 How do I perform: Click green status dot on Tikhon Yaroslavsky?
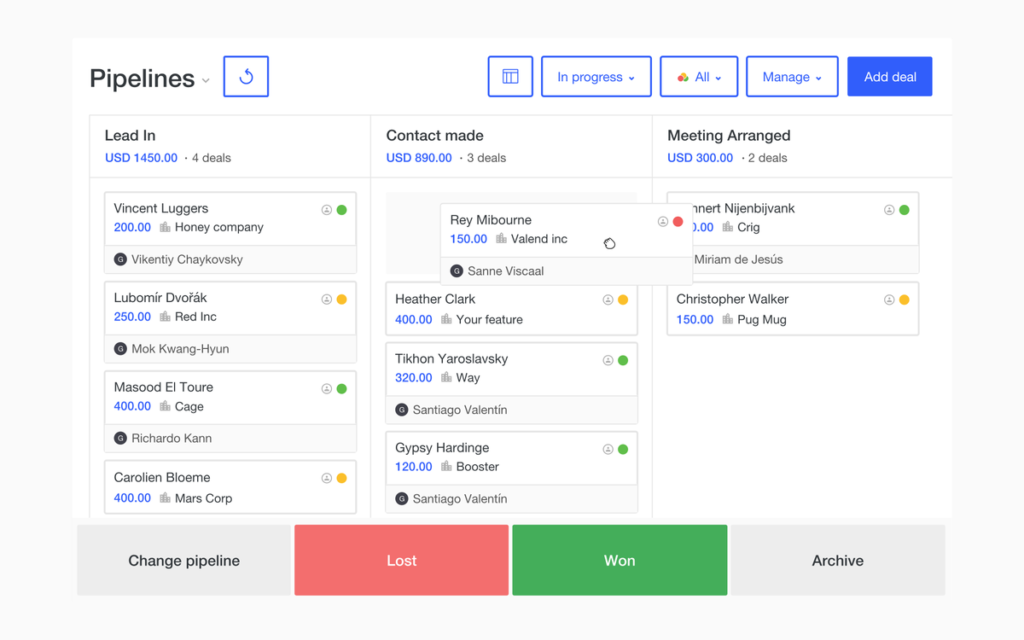623,360
